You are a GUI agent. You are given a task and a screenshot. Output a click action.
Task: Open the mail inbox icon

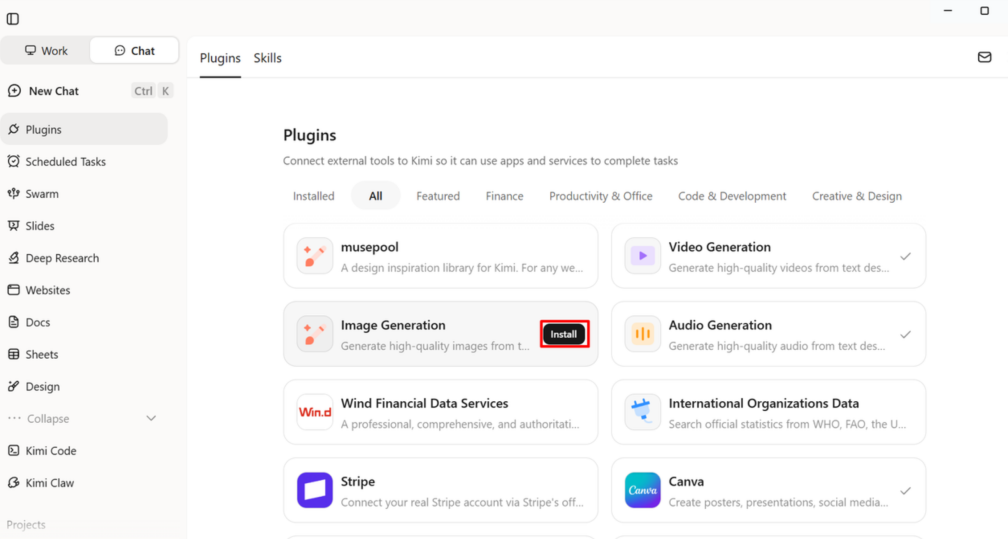click(x=984, y=57)
